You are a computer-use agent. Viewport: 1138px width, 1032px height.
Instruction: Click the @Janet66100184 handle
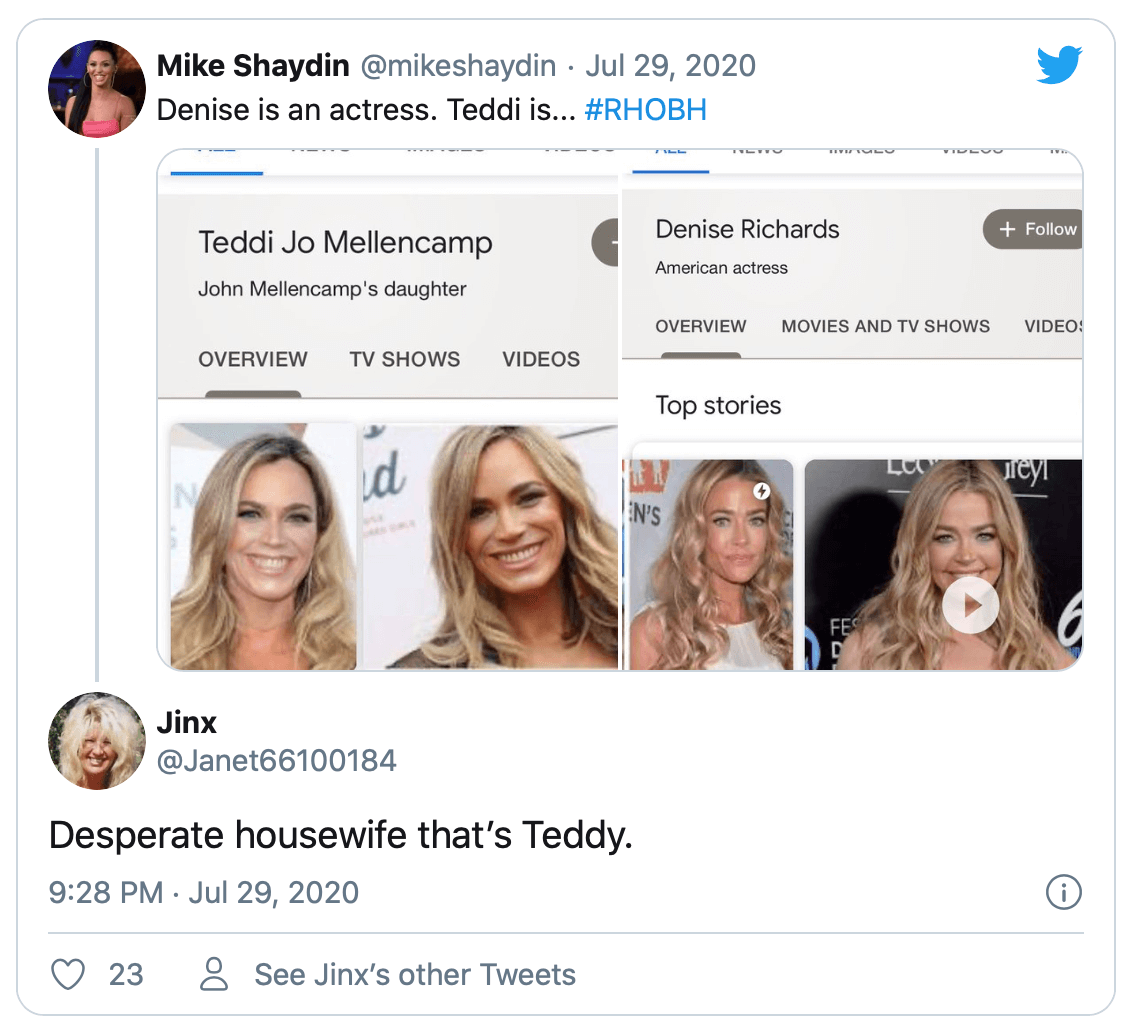277,761
